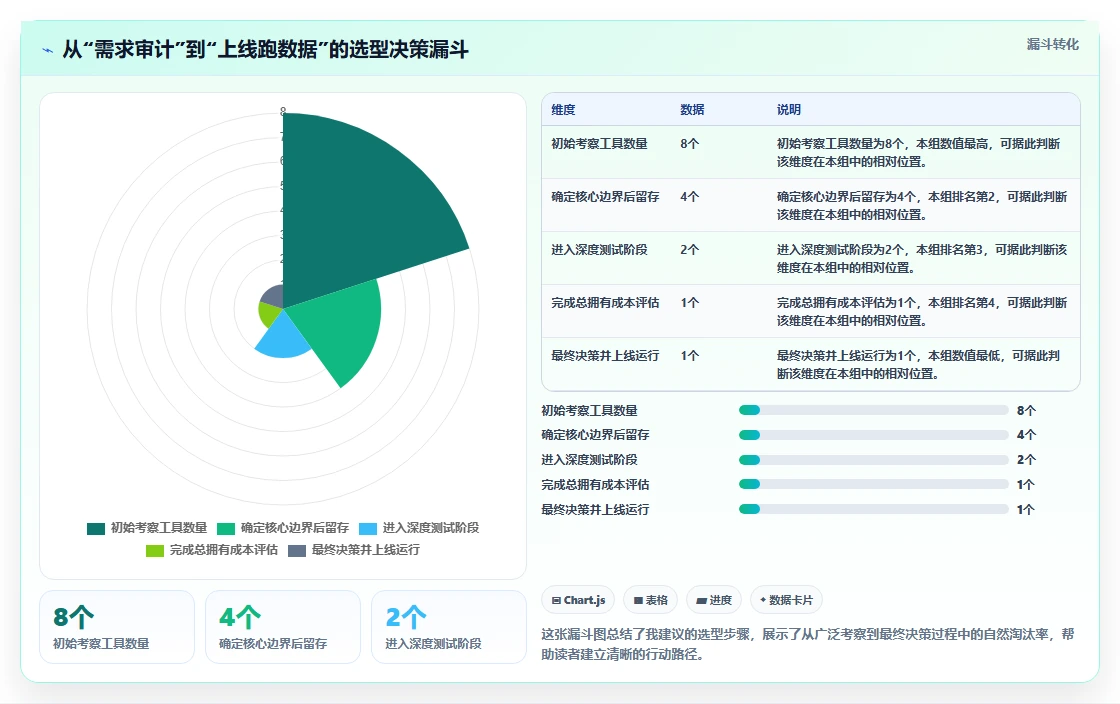Toggle 完成总拥有成本评估 legend swatch
This screenshot has width=1120, height=704.
pyautogui.click(x=155, y=550)
